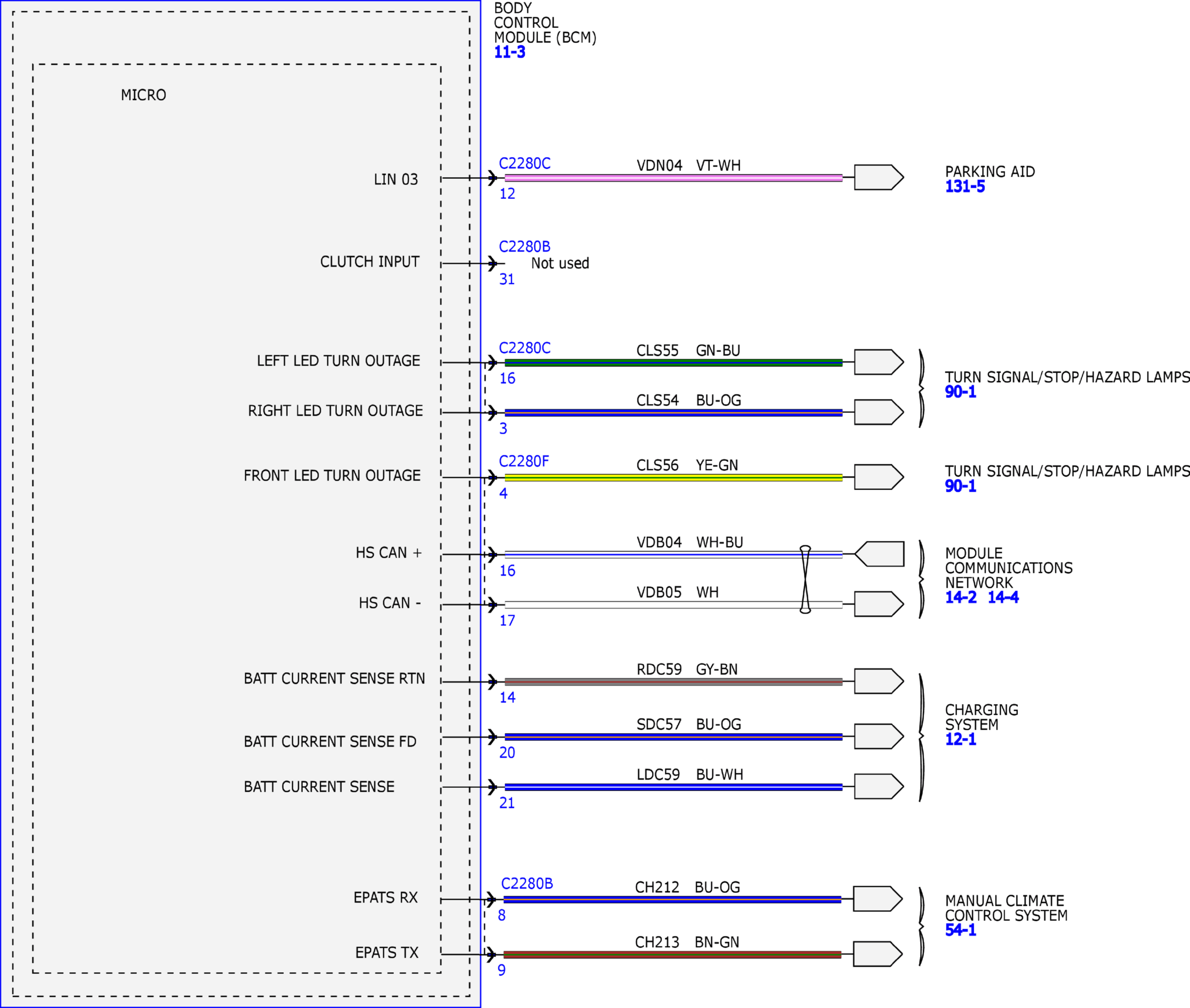Open Module Communications Network link 14-4
The image size is (1190, 1008).
(1003, 598)
